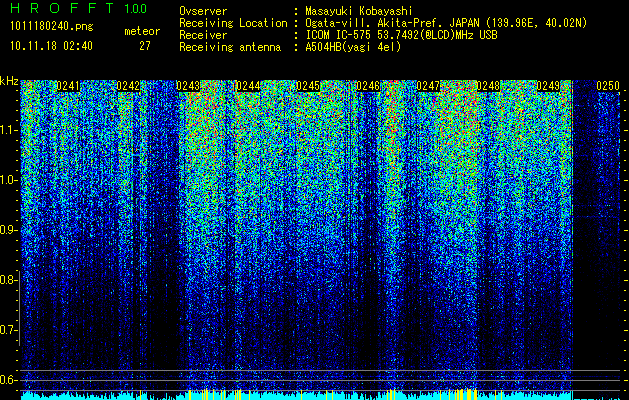Click the 0248 time marker

488,86
